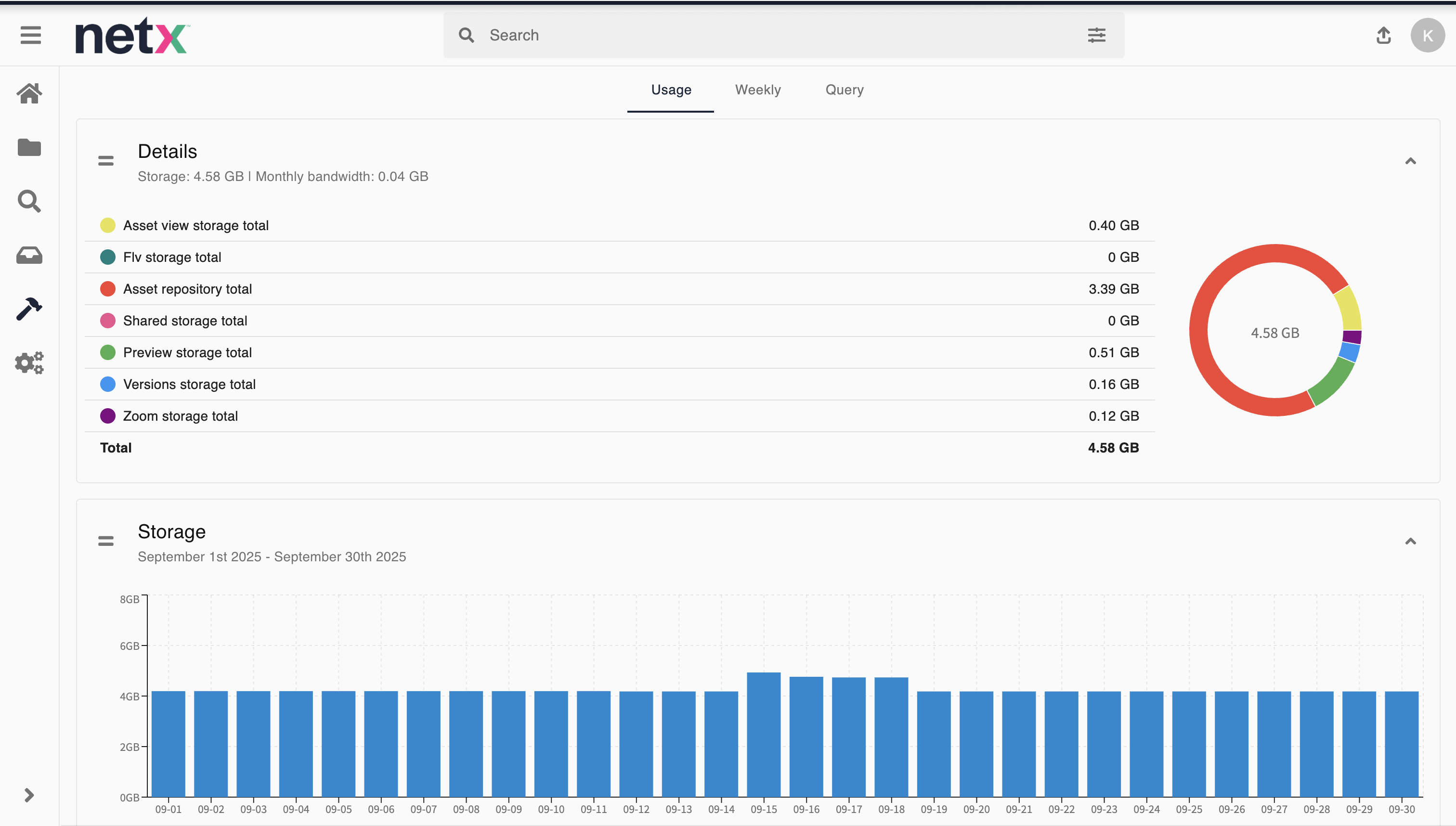Collapse the Details panel chevron
This screenshot has height=826, width=1456.
(1410, 161)
